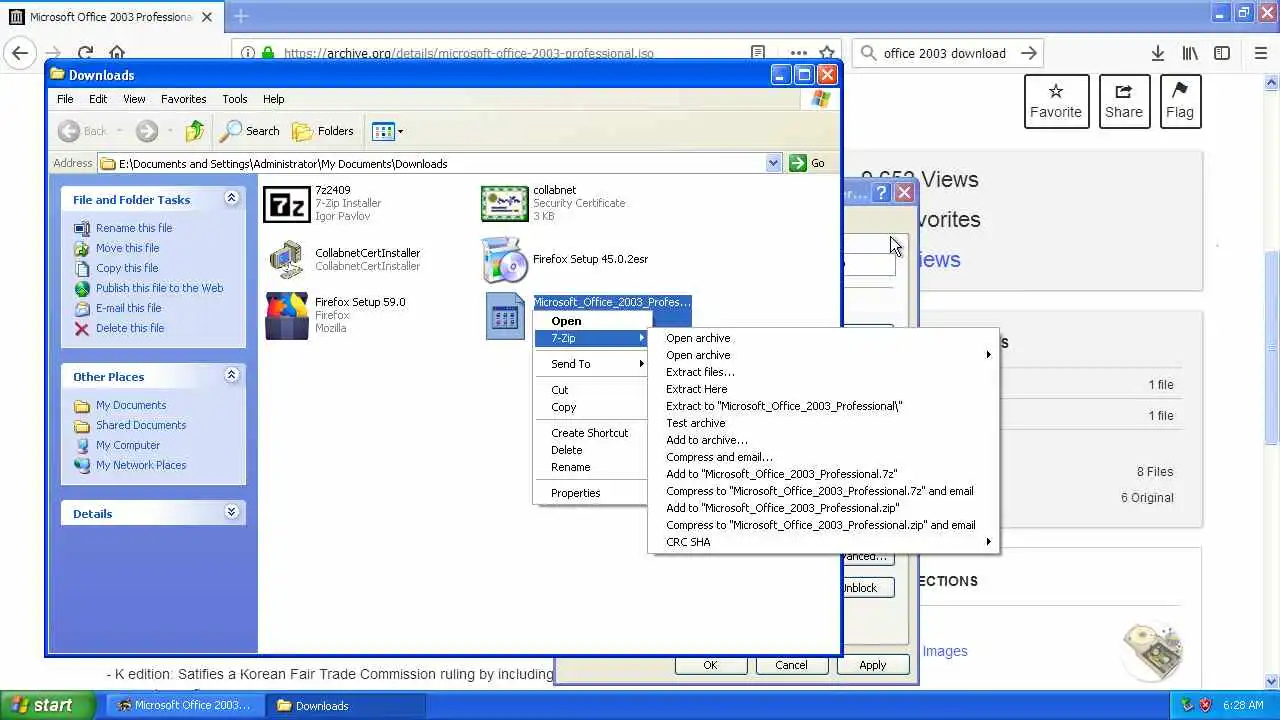Choose Extract to Microsoft_Office_2003_Professional folder
The image size is (1280, 720).
click(x=823, y=406)
